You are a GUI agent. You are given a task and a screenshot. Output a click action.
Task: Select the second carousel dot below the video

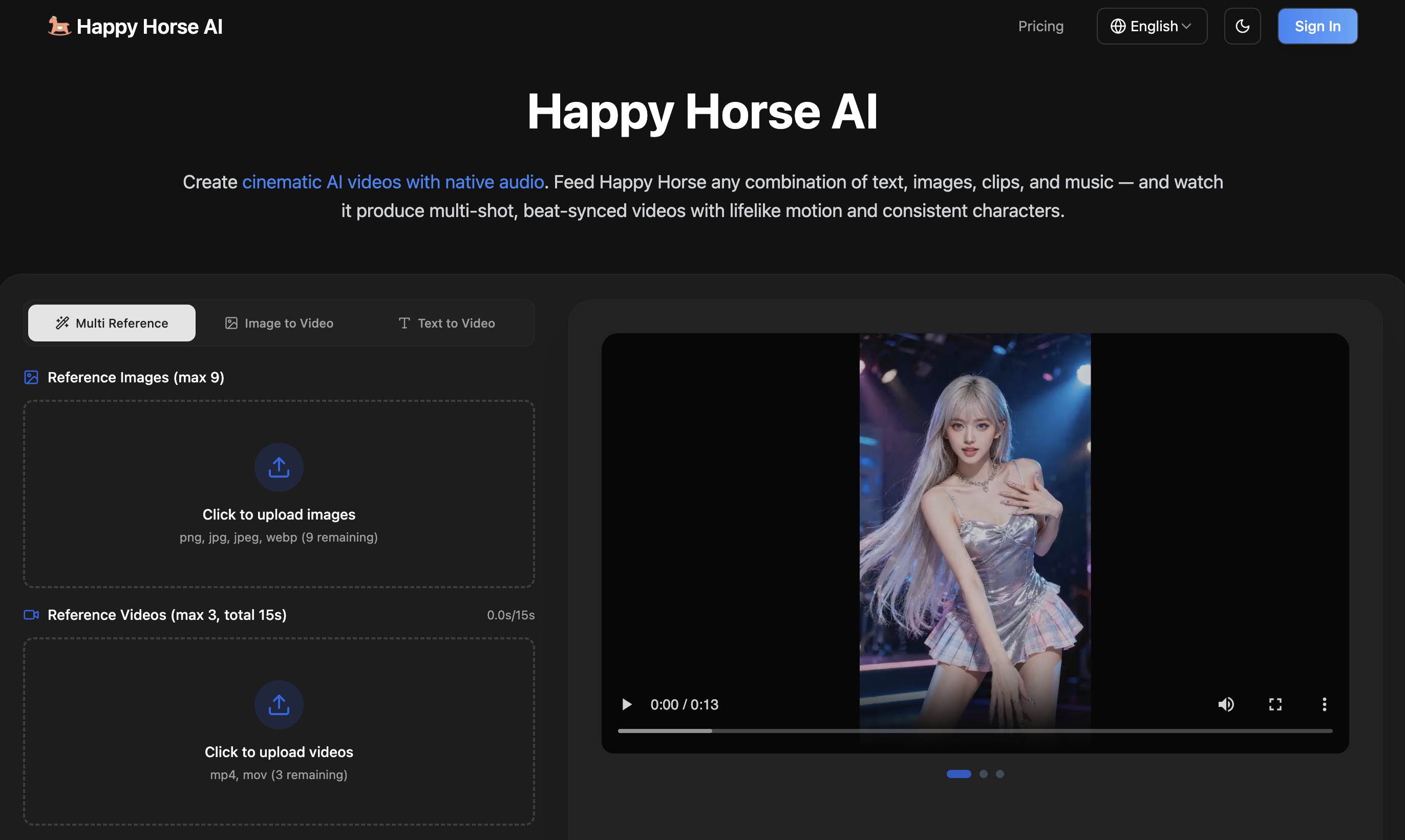pyautogui.click(x=983, y=774)
